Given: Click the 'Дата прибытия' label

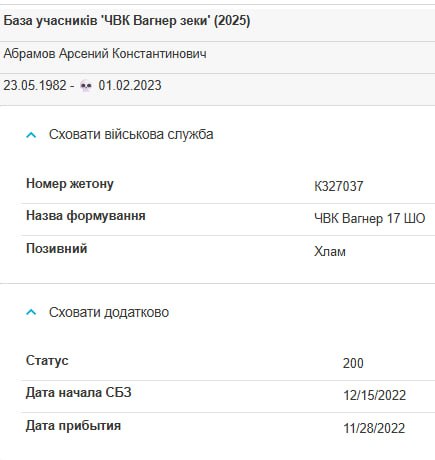Looking at the screenshot, I should coord(73,426).
